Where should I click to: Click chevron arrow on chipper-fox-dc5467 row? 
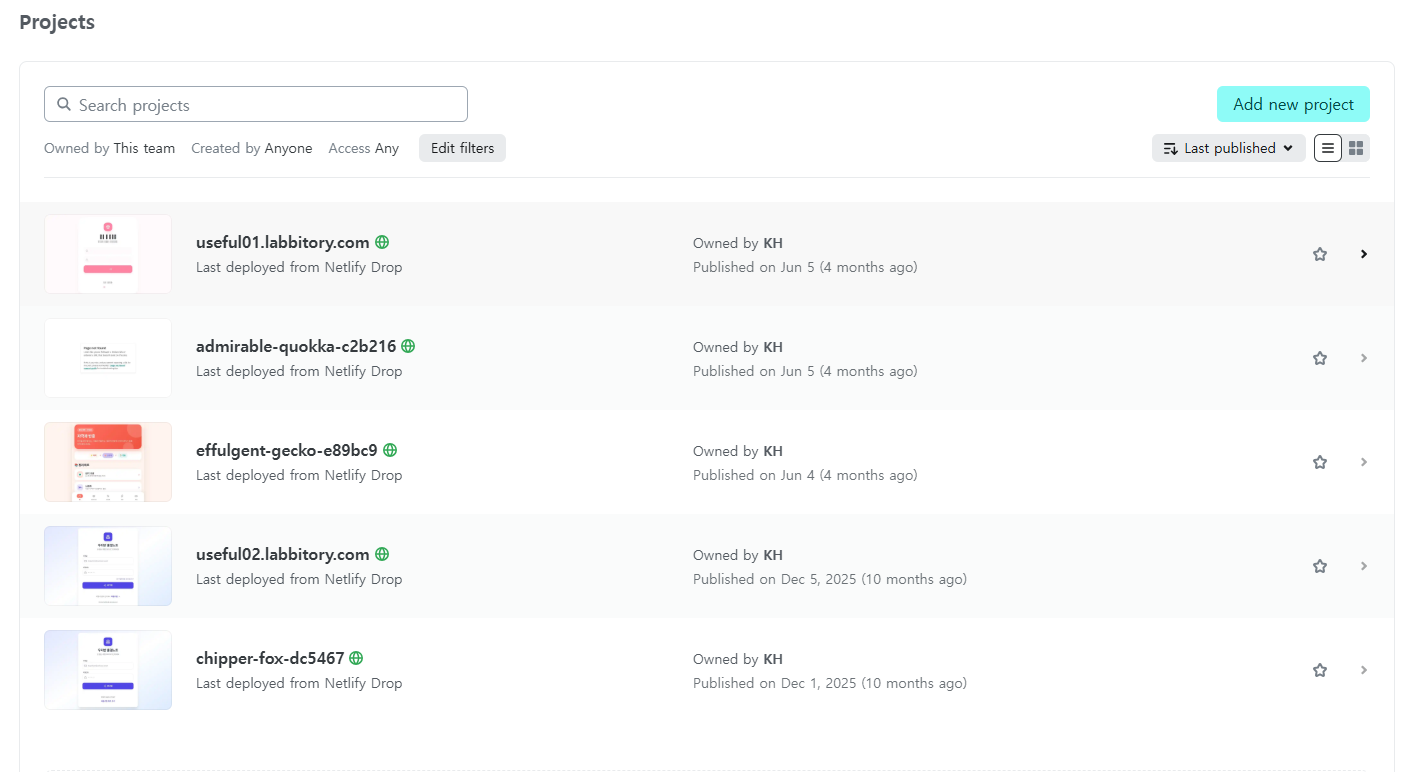pos(1364,670)
